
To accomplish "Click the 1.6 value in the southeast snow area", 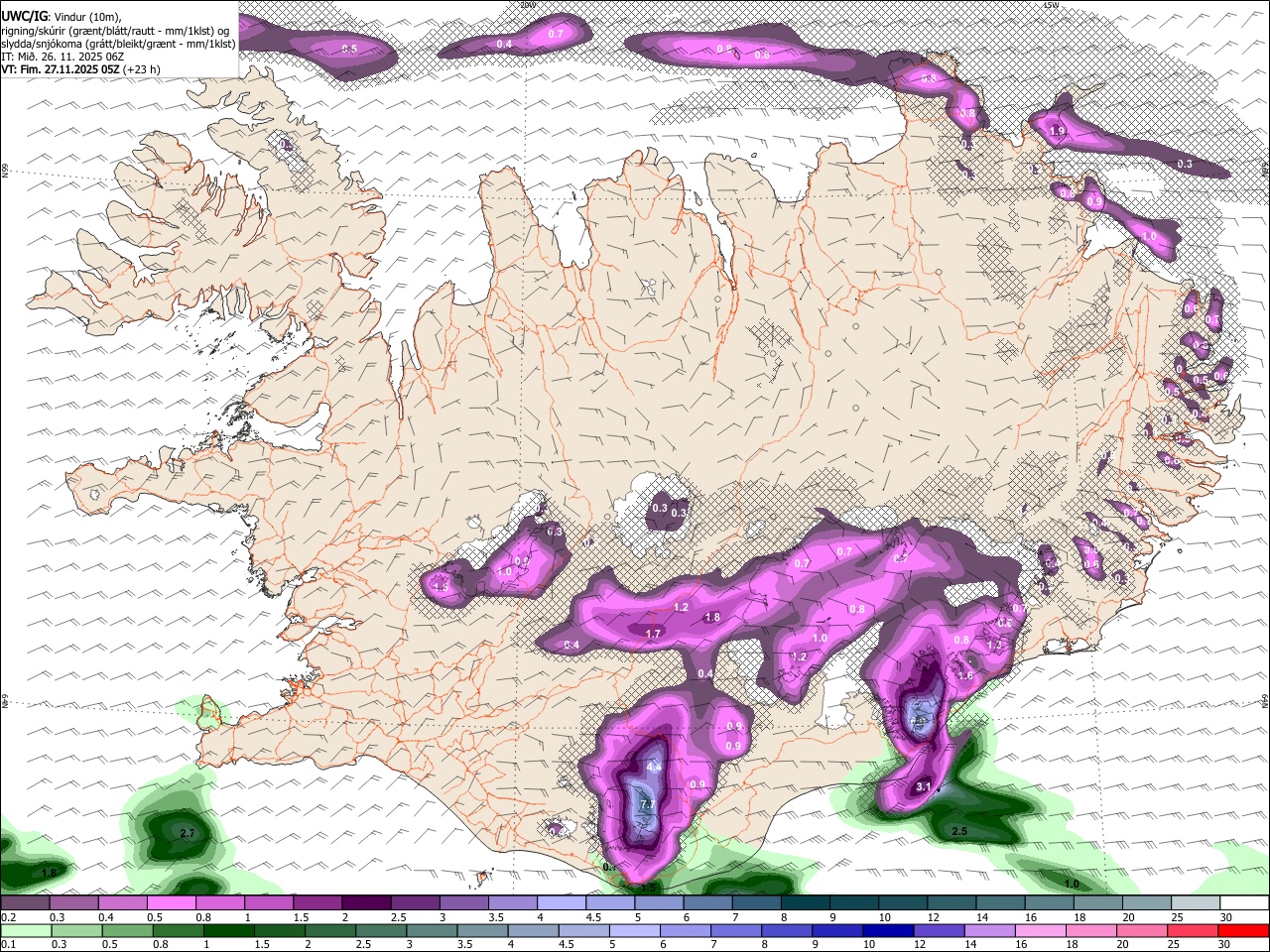I will click(964, 675).
